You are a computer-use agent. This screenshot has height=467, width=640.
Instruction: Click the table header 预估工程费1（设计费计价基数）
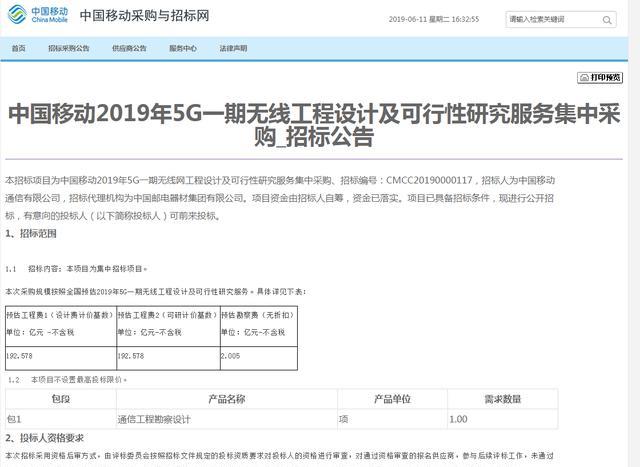point(60,315)
